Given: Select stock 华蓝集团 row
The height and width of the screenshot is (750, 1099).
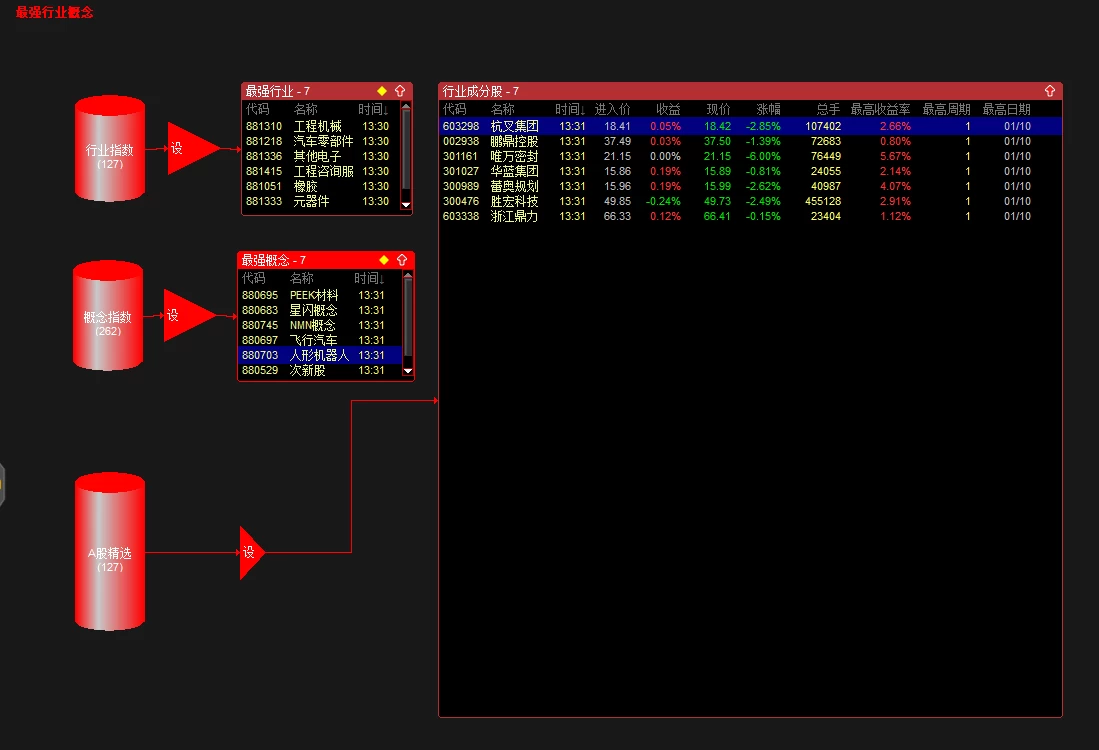Looking at the screenshot, I should pyautogui.click(x=750, y=171).
